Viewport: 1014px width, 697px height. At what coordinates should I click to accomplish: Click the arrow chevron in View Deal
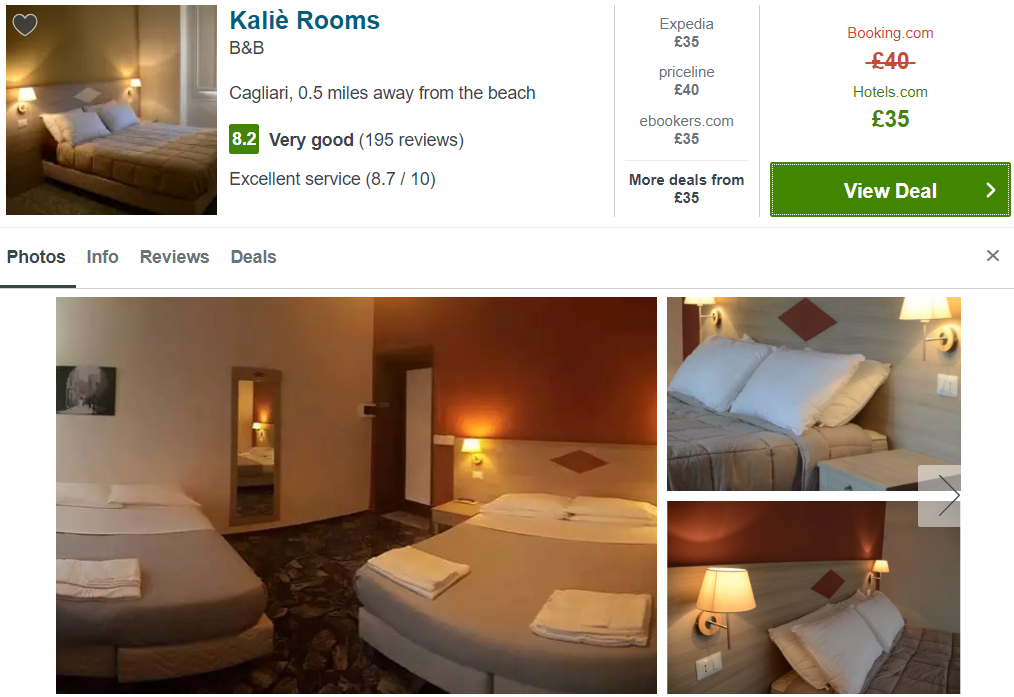(990, 190)
